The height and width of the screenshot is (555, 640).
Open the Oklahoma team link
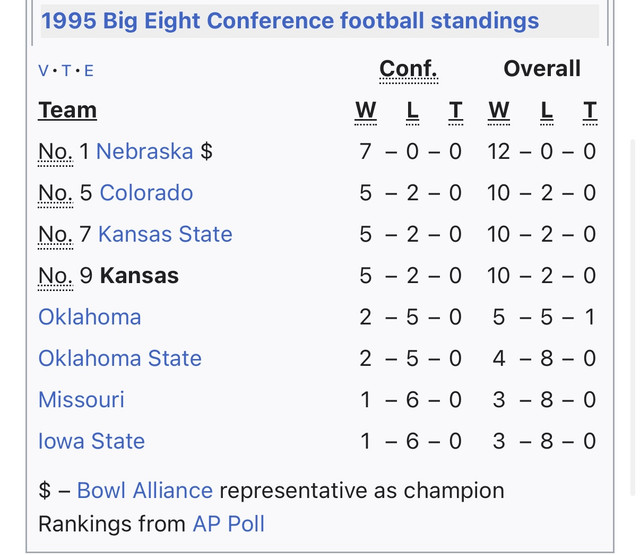tap(89, 317)
